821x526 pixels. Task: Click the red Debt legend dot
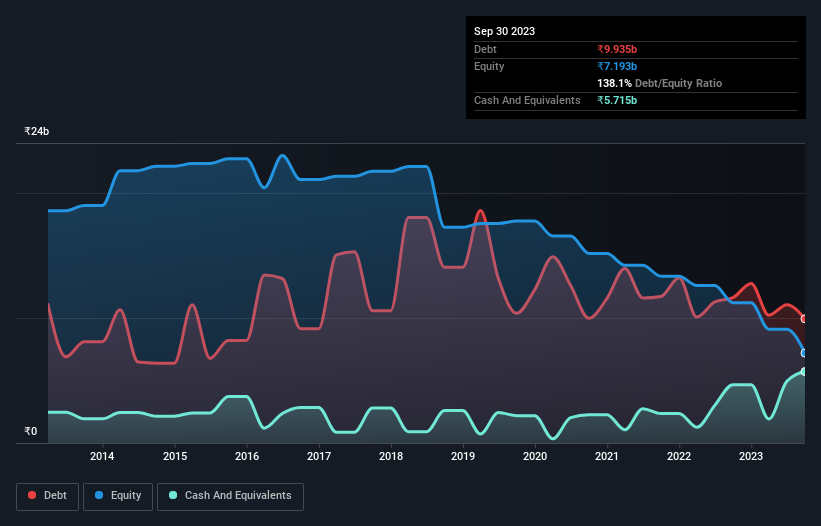[x=32, y=495]
